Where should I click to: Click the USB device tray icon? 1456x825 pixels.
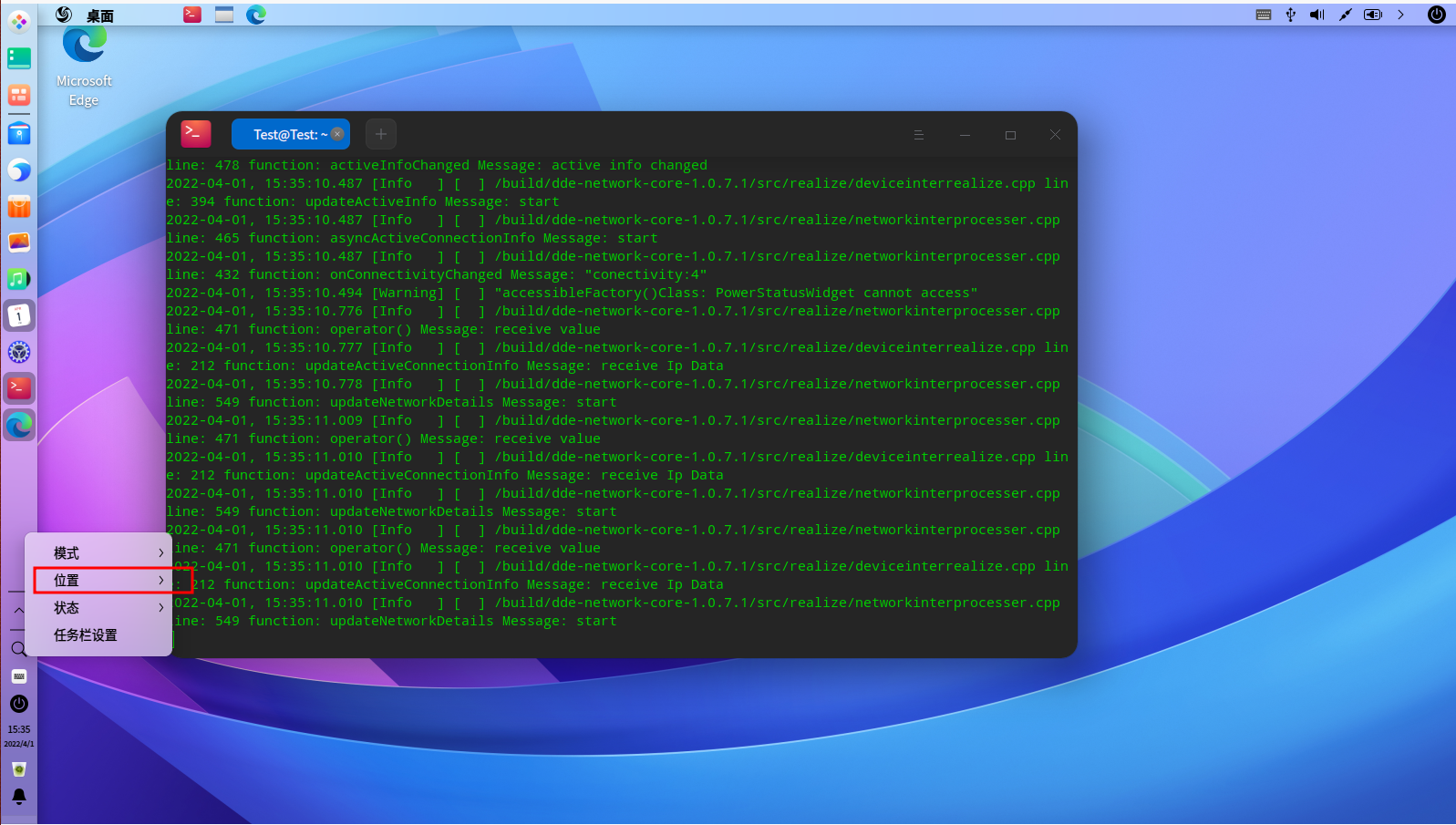[1291, 15]
